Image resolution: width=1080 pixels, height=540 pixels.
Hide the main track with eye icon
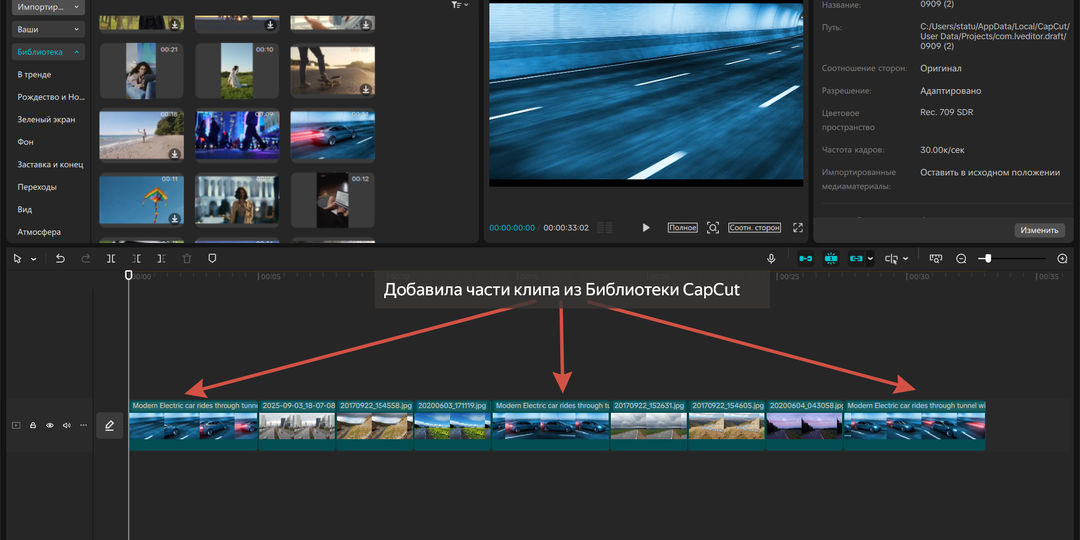[50, 426]
